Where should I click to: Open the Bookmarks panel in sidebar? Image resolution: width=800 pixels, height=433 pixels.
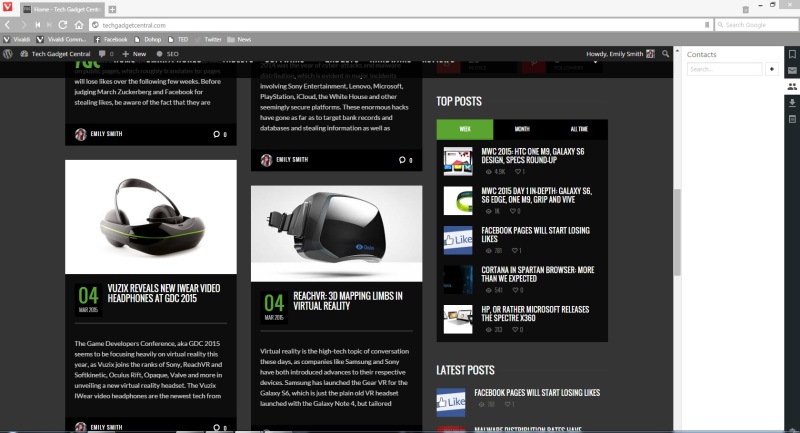(x=792, y=54)
